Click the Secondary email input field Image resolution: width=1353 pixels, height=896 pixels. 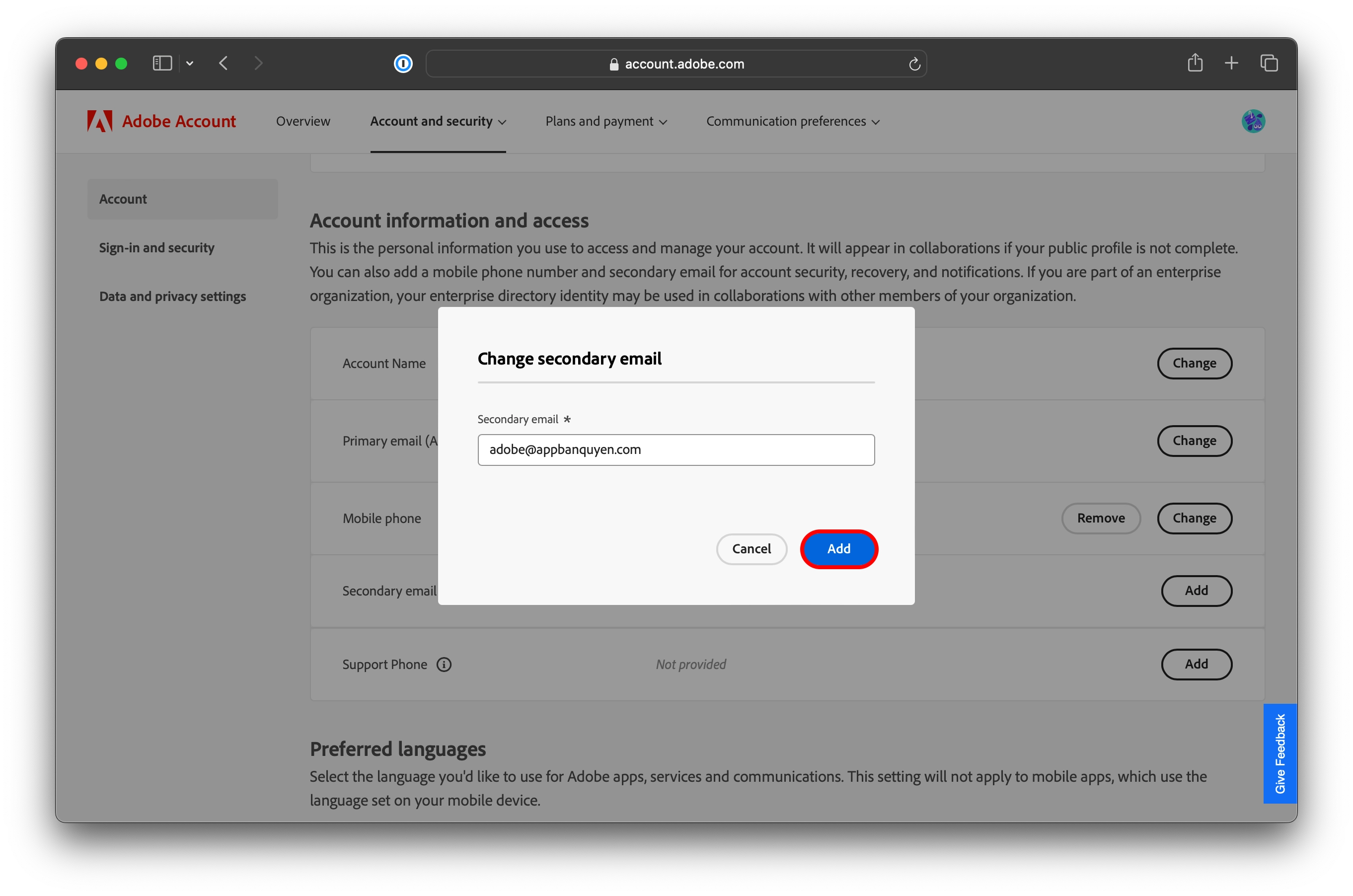tap(676, 449)
